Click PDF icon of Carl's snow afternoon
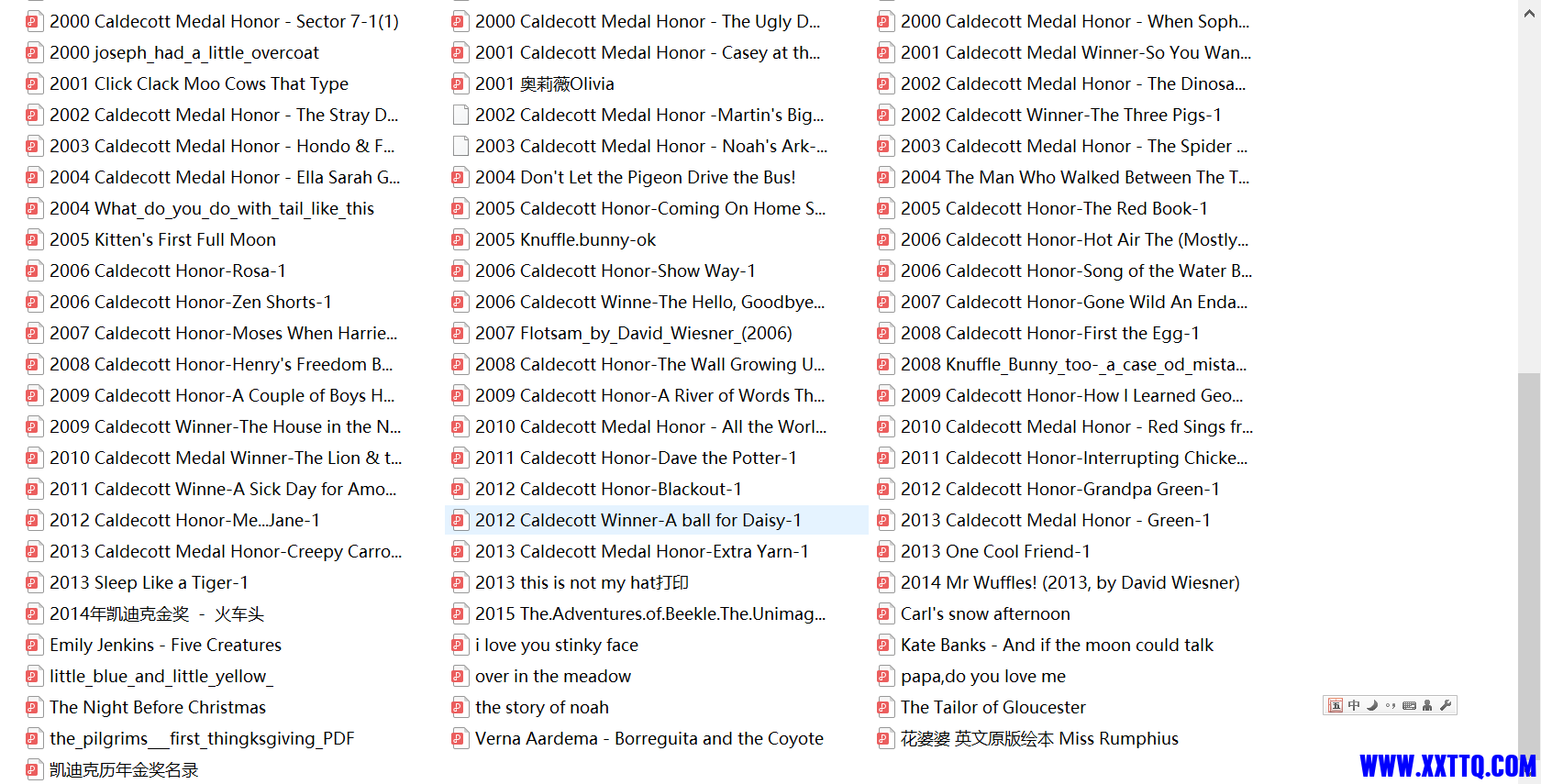This screenshot has height=784, width=1541. tap(884, 613)
